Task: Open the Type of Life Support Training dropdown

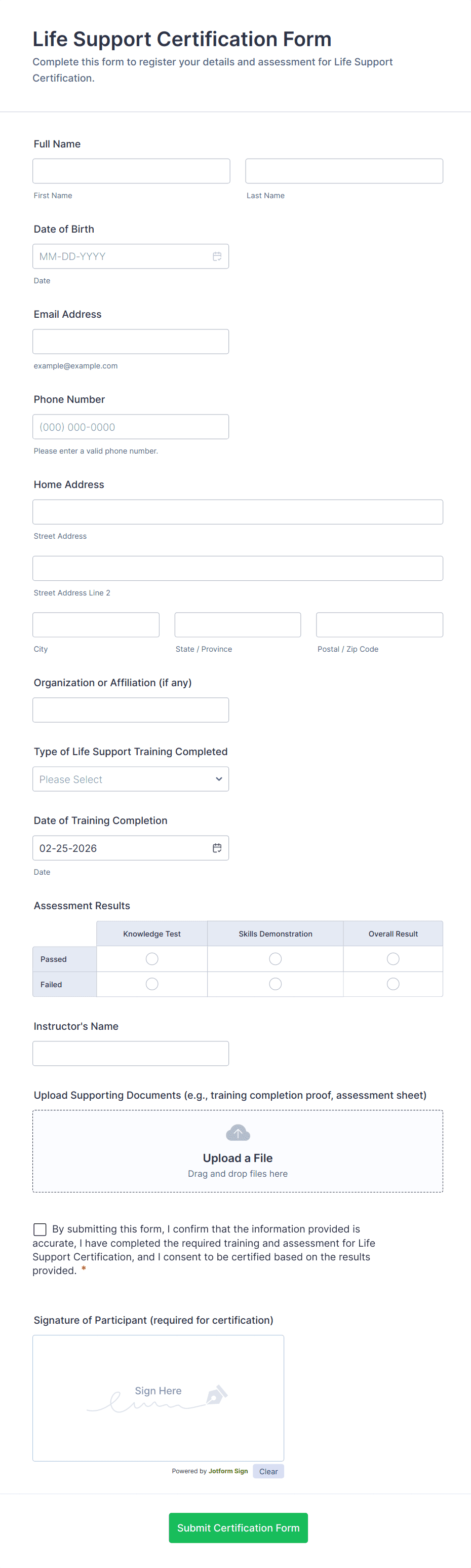Action: click(131, 779)
